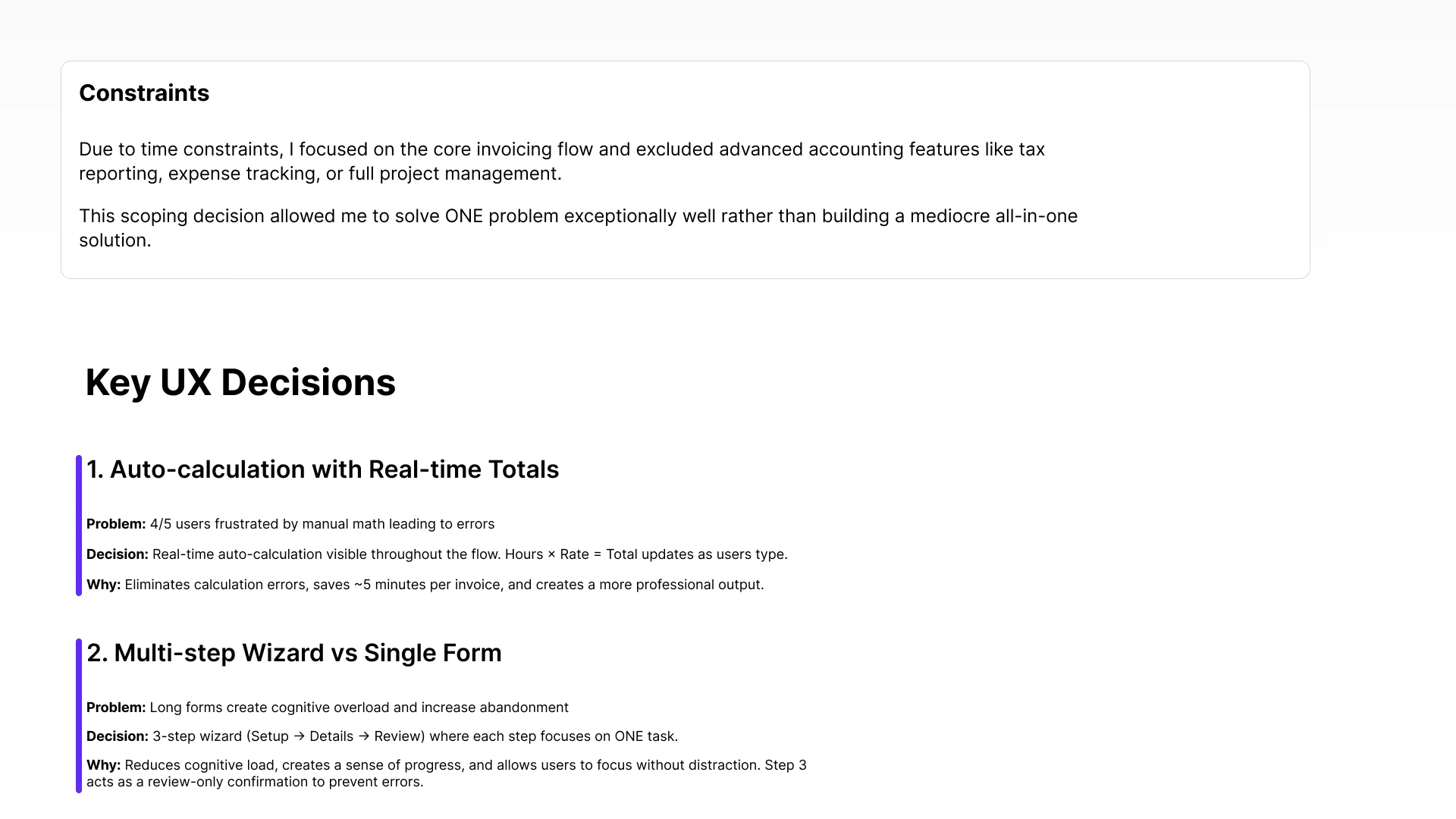Viewport: 1456px width, 819px height.
Task: Click the Constraints card heading
Action: pyautogui.click(x=144, y=93)
